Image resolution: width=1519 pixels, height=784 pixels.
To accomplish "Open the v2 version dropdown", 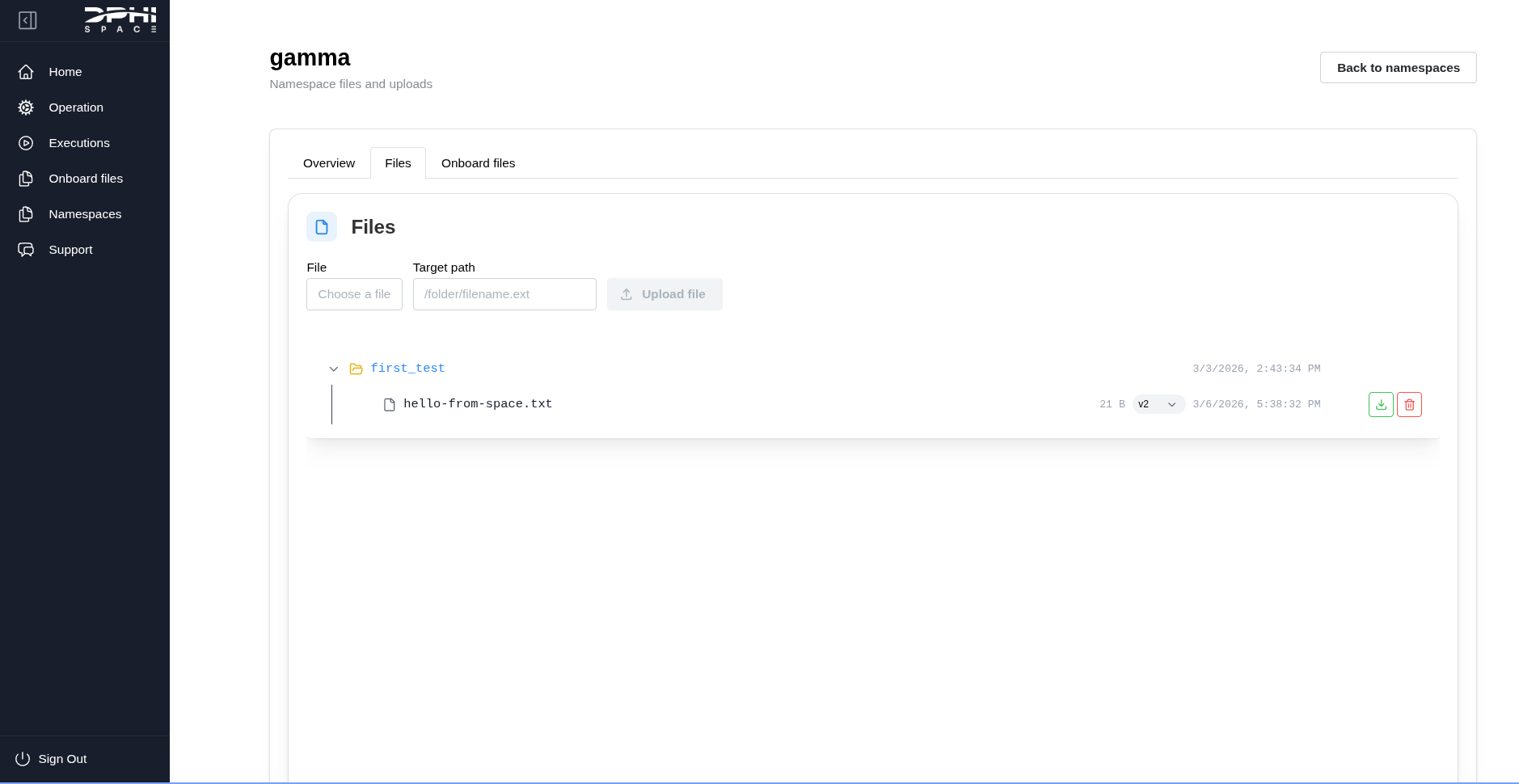I will (x=1158, y=404).
